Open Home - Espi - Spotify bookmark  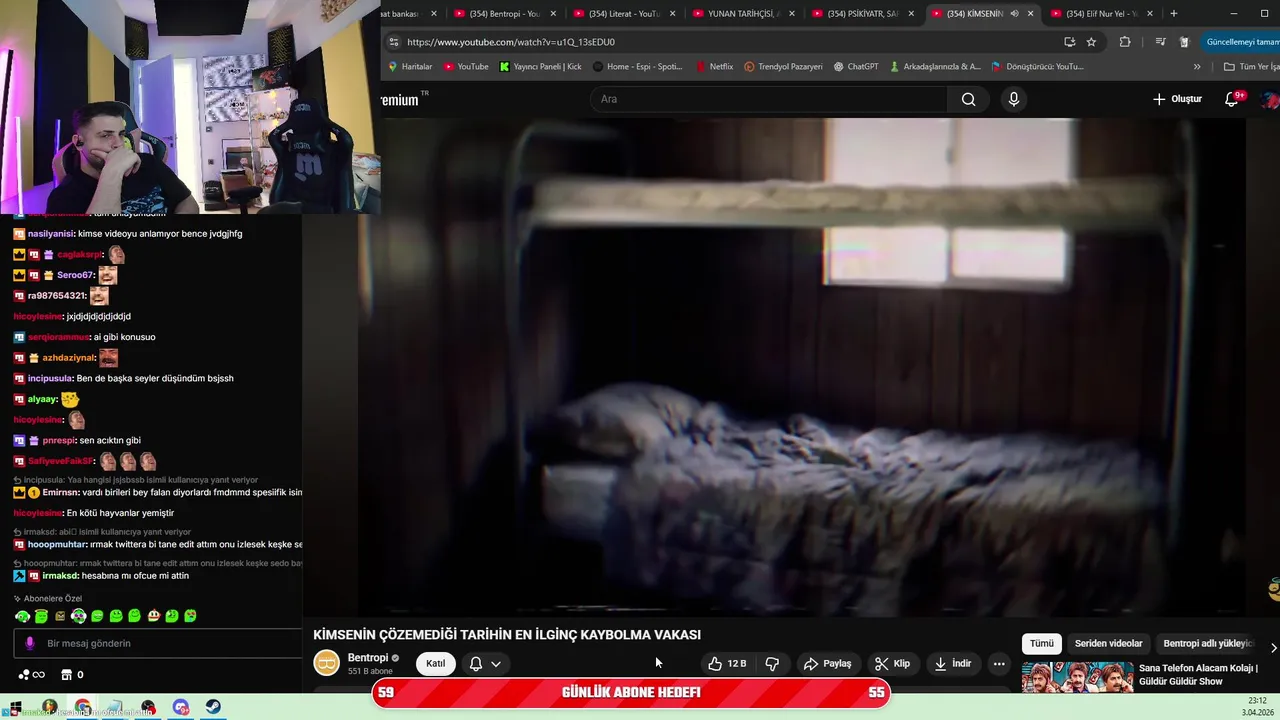tap(637, 67)
